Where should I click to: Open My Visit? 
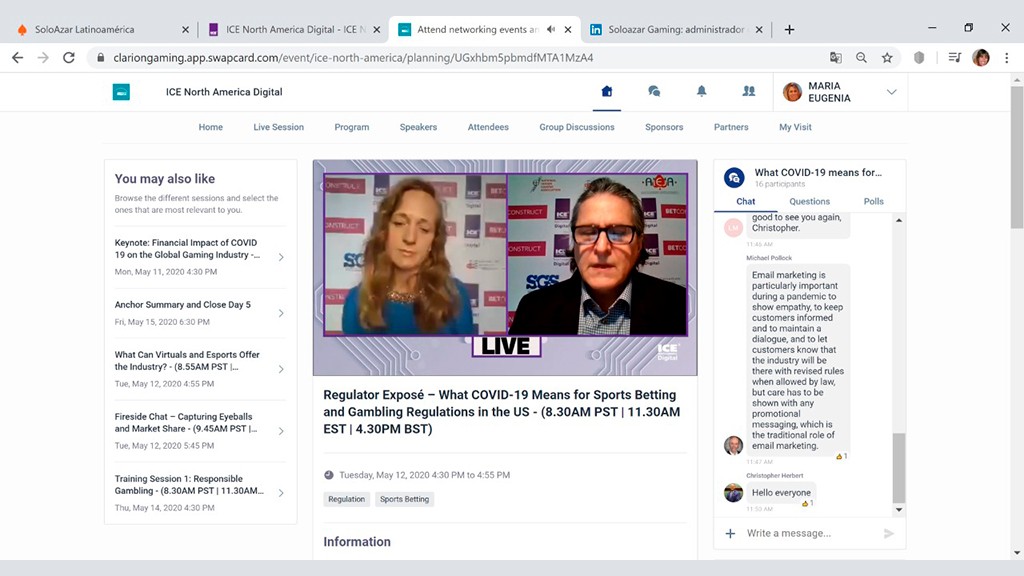pos(795,127)
